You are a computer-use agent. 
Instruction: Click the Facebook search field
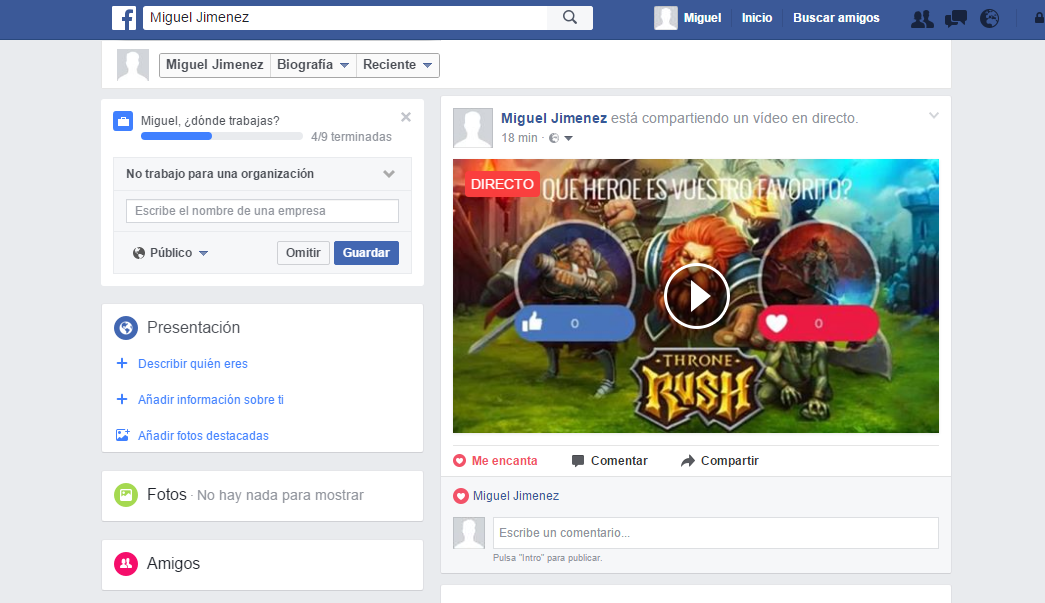pos(345,17)
